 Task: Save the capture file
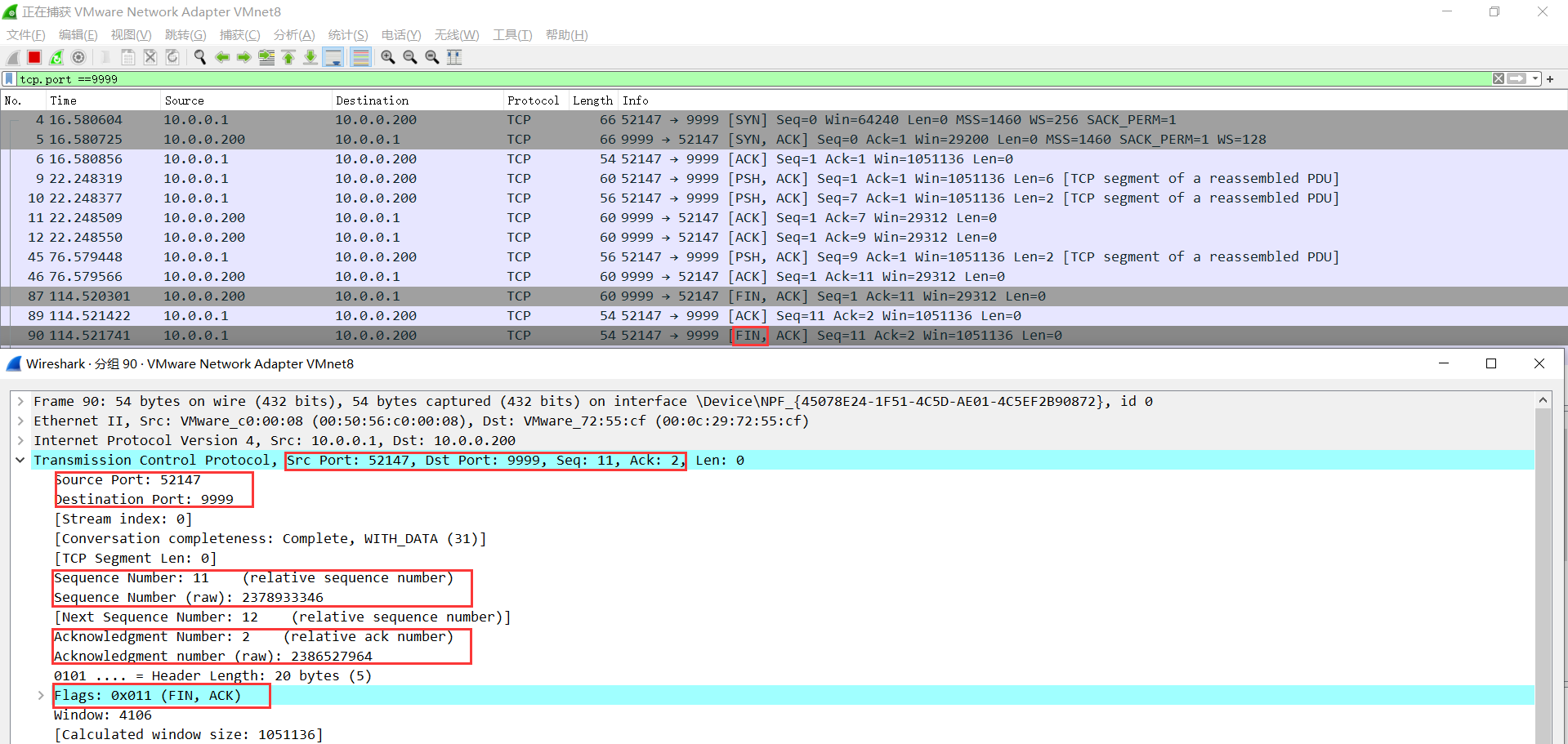128,57
